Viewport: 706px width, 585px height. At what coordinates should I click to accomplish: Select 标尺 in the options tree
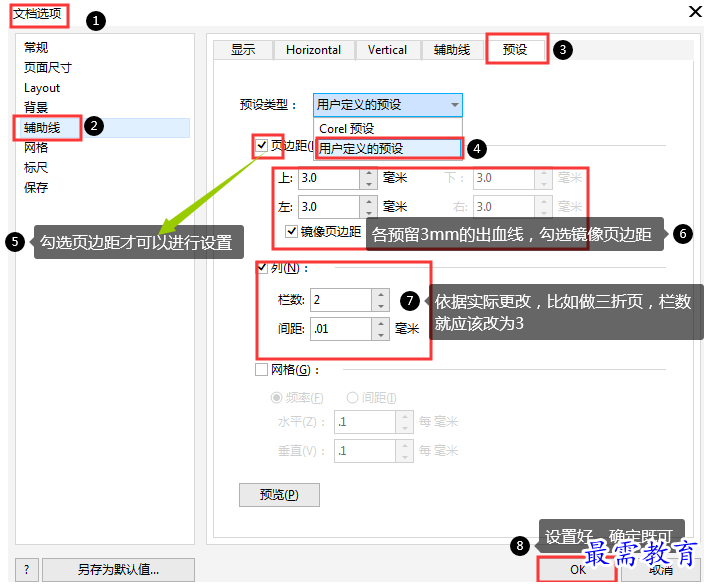[36, 168]
